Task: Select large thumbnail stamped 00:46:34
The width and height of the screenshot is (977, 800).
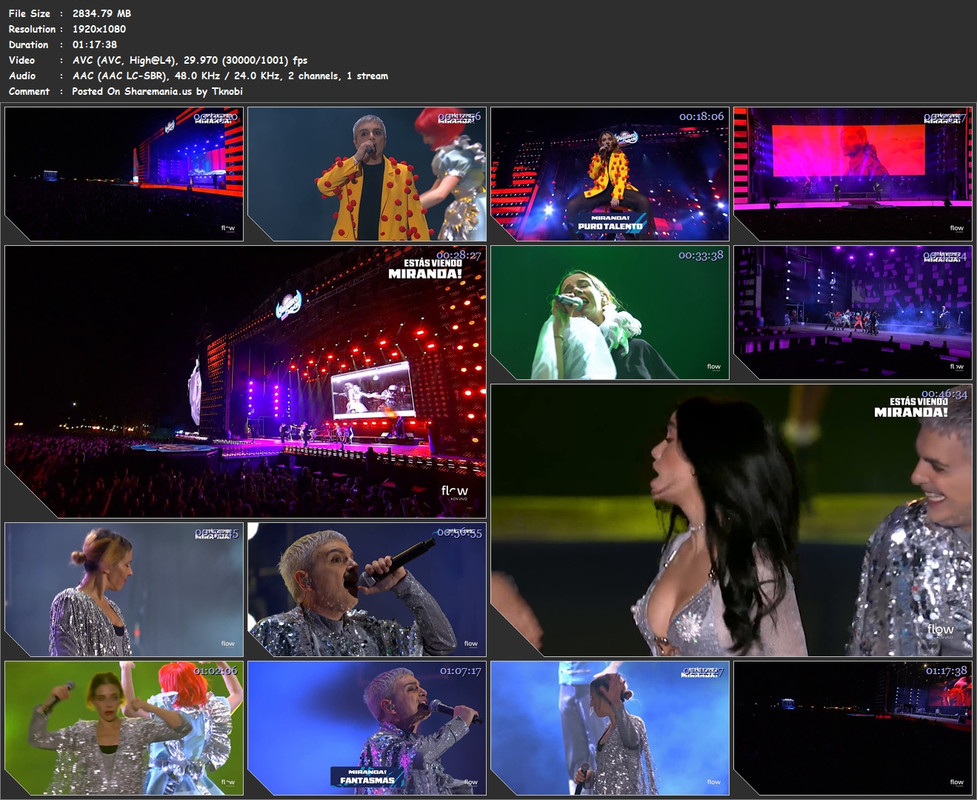Action: (732, 520)
